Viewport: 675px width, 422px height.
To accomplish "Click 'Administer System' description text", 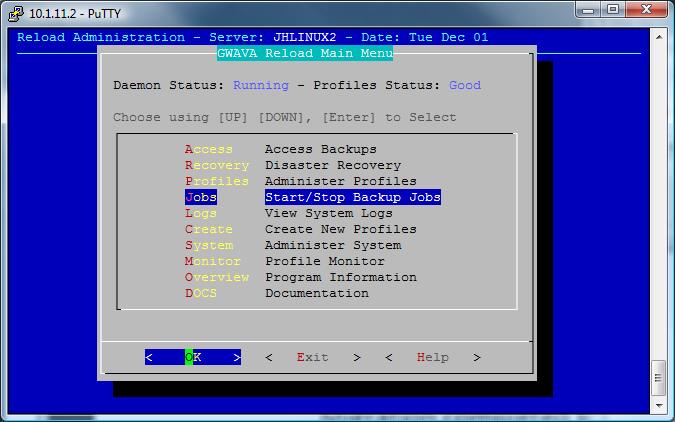I will (x=333, y=245).
